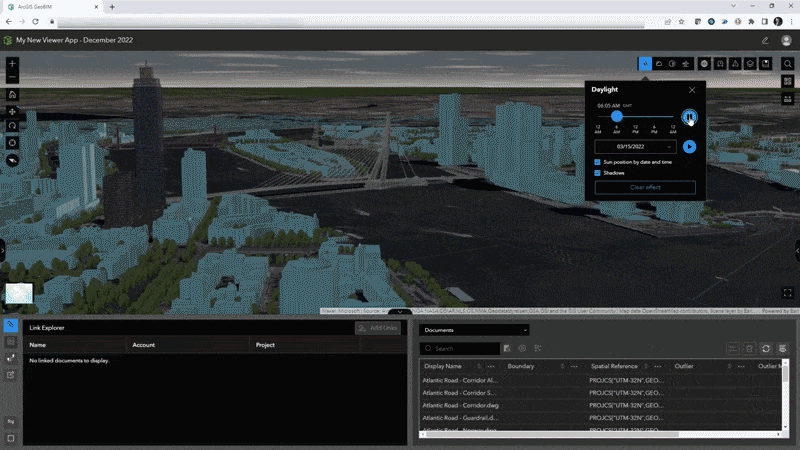Click the half-circle contrast icon in the toolbar
Viewport: 800px width, 450px height.
tap(672, 64)
